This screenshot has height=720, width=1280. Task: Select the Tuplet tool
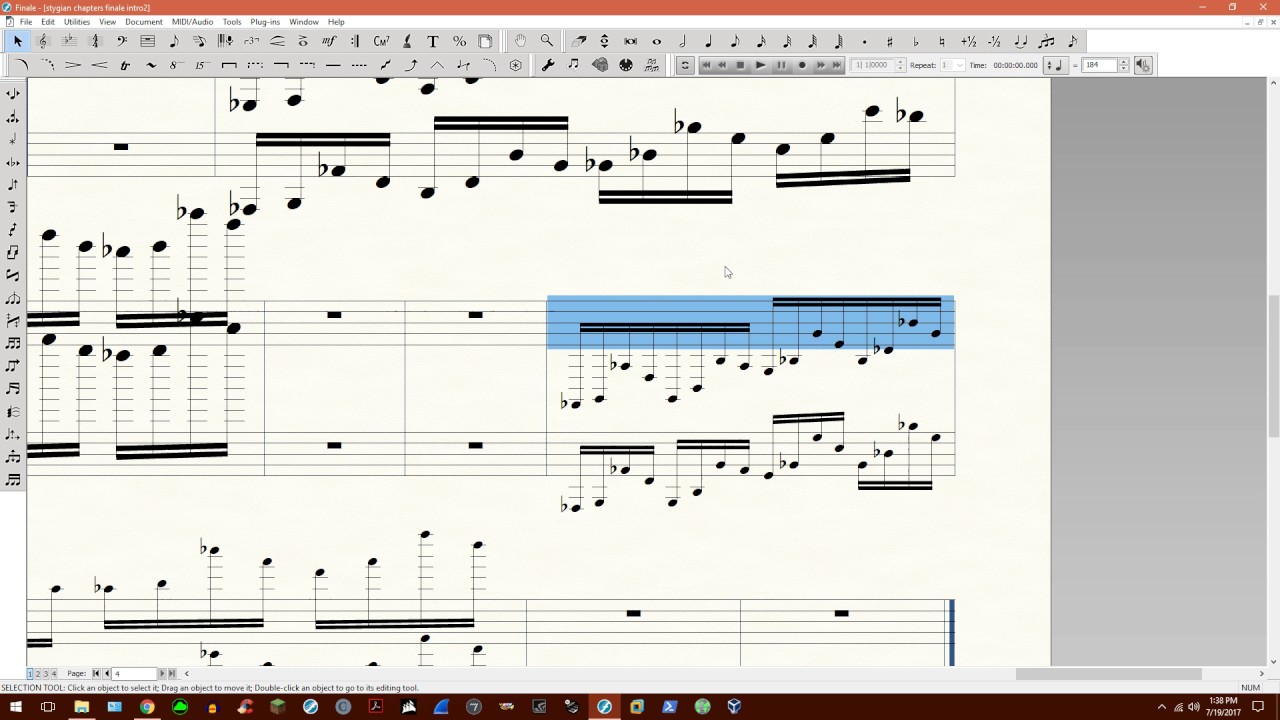[251, 41]
